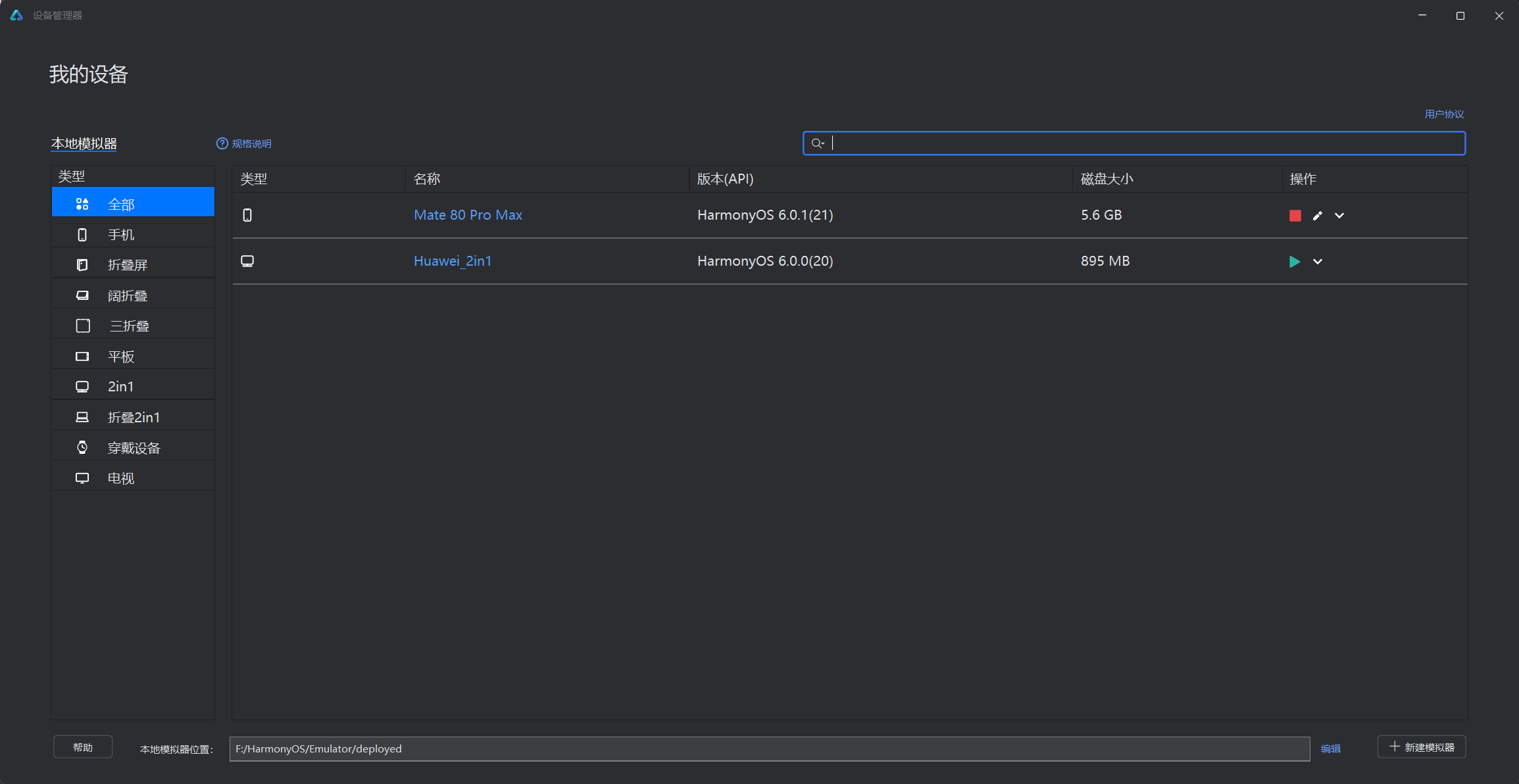Click the 2in1 type icon for Huawei_2in1

pyautogui.click(x=247, y=261)
